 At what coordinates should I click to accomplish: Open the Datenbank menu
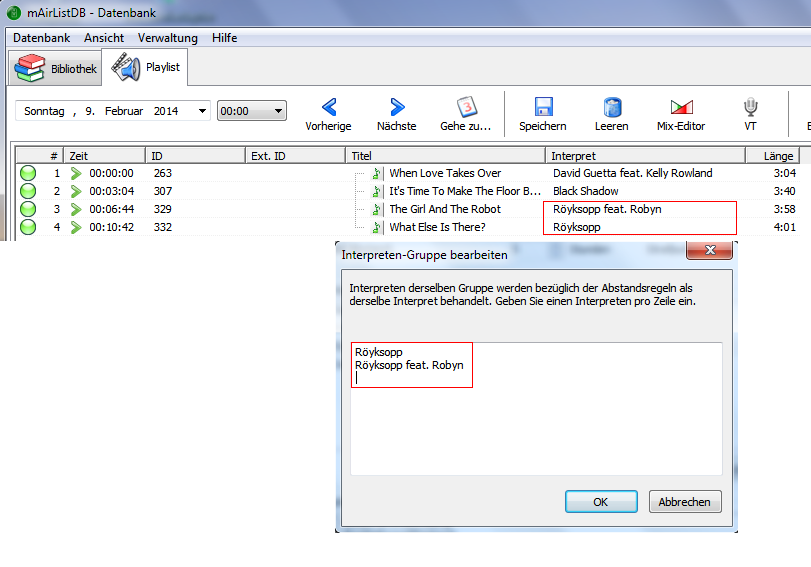point(41,38)
